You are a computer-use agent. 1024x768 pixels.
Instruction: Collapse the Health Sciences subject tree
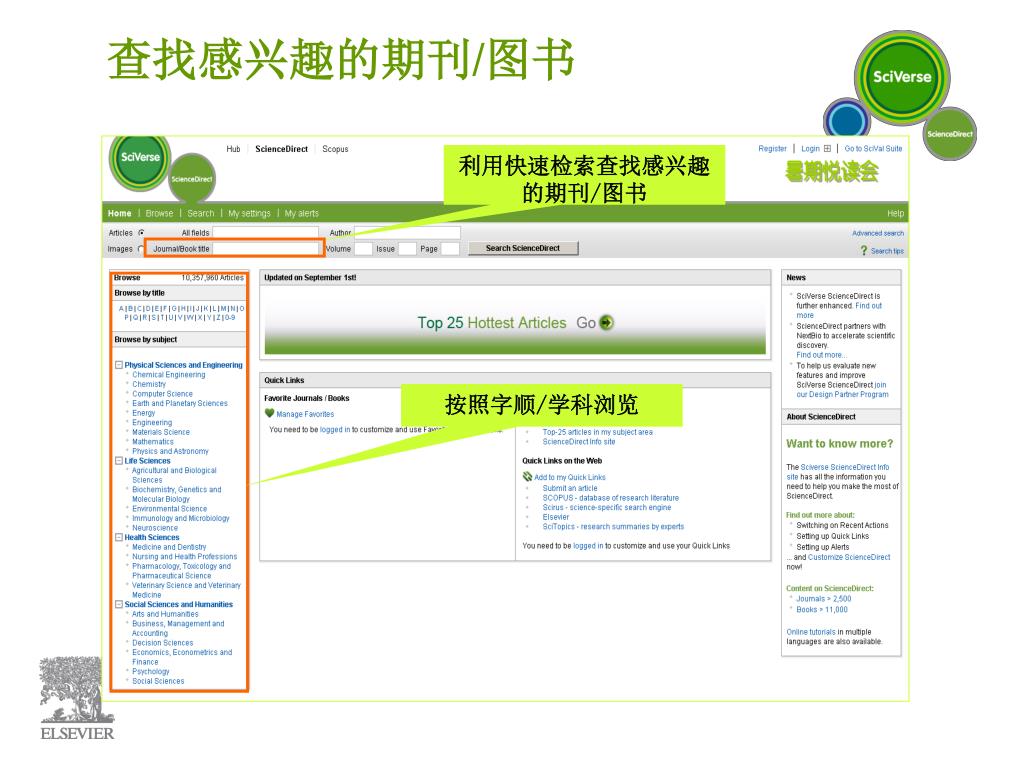(119, 537)
